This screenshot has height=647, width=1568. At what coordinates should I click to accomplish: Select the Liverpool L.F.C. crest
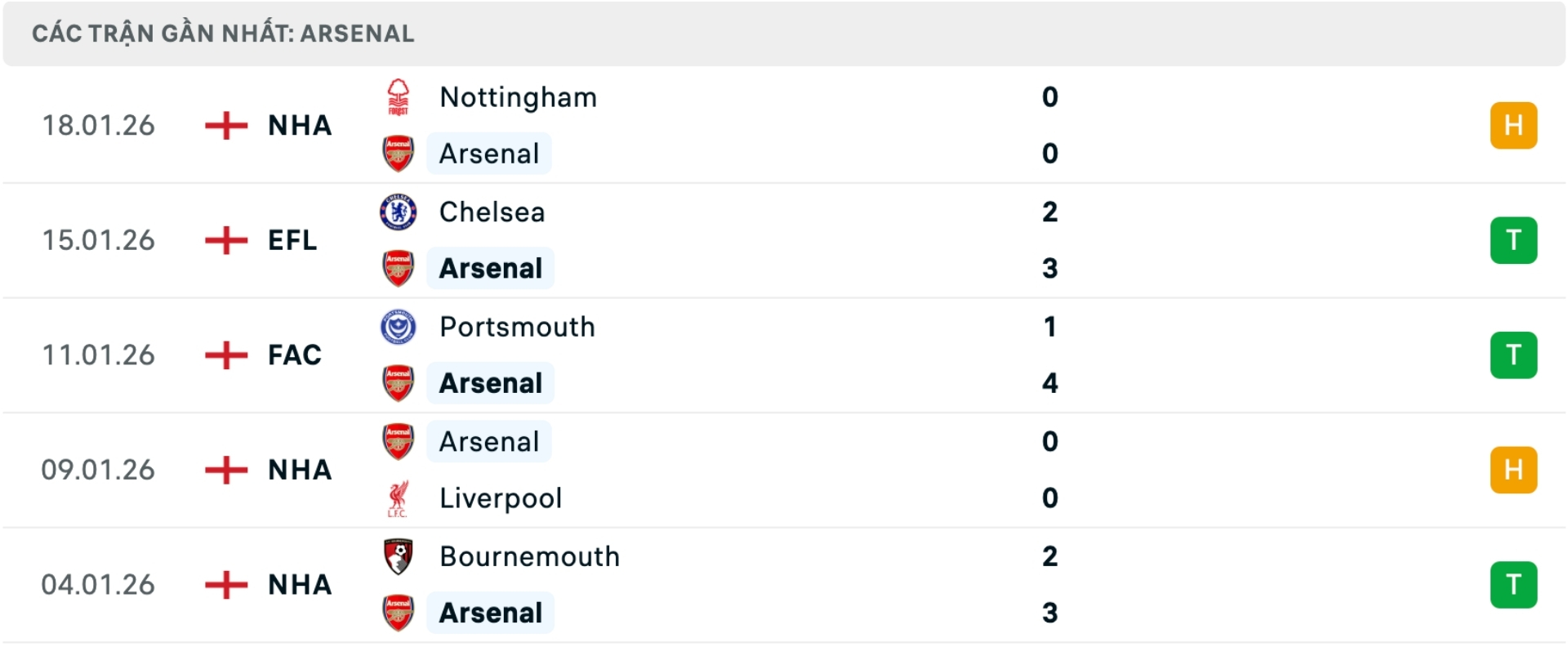pyautogui.click(x=399, y=498)
